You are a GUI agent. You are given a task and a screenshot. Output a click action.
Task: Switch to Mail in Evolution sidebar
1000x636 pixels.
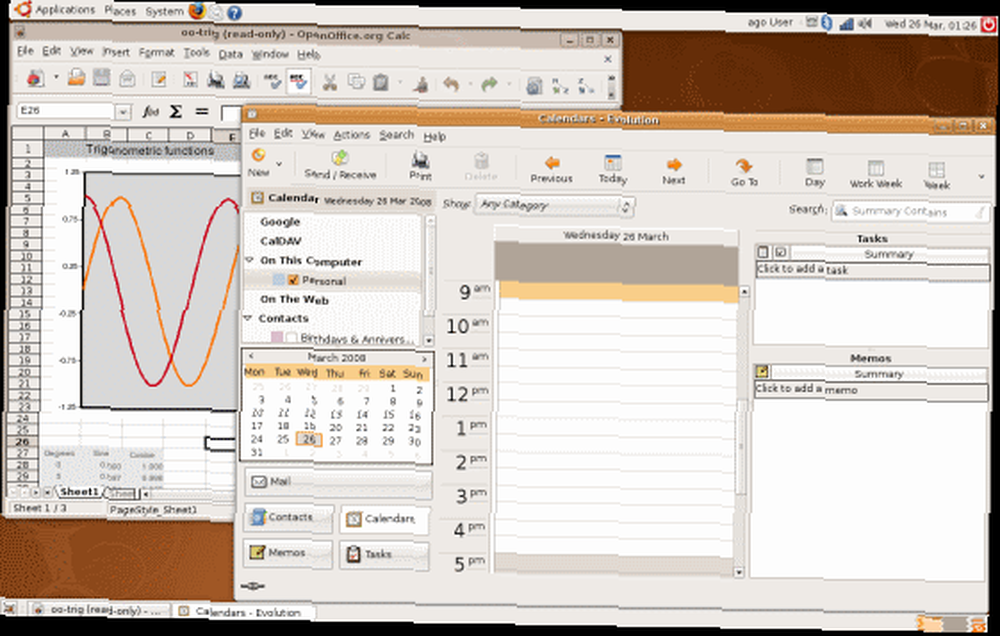pos(338,482)
